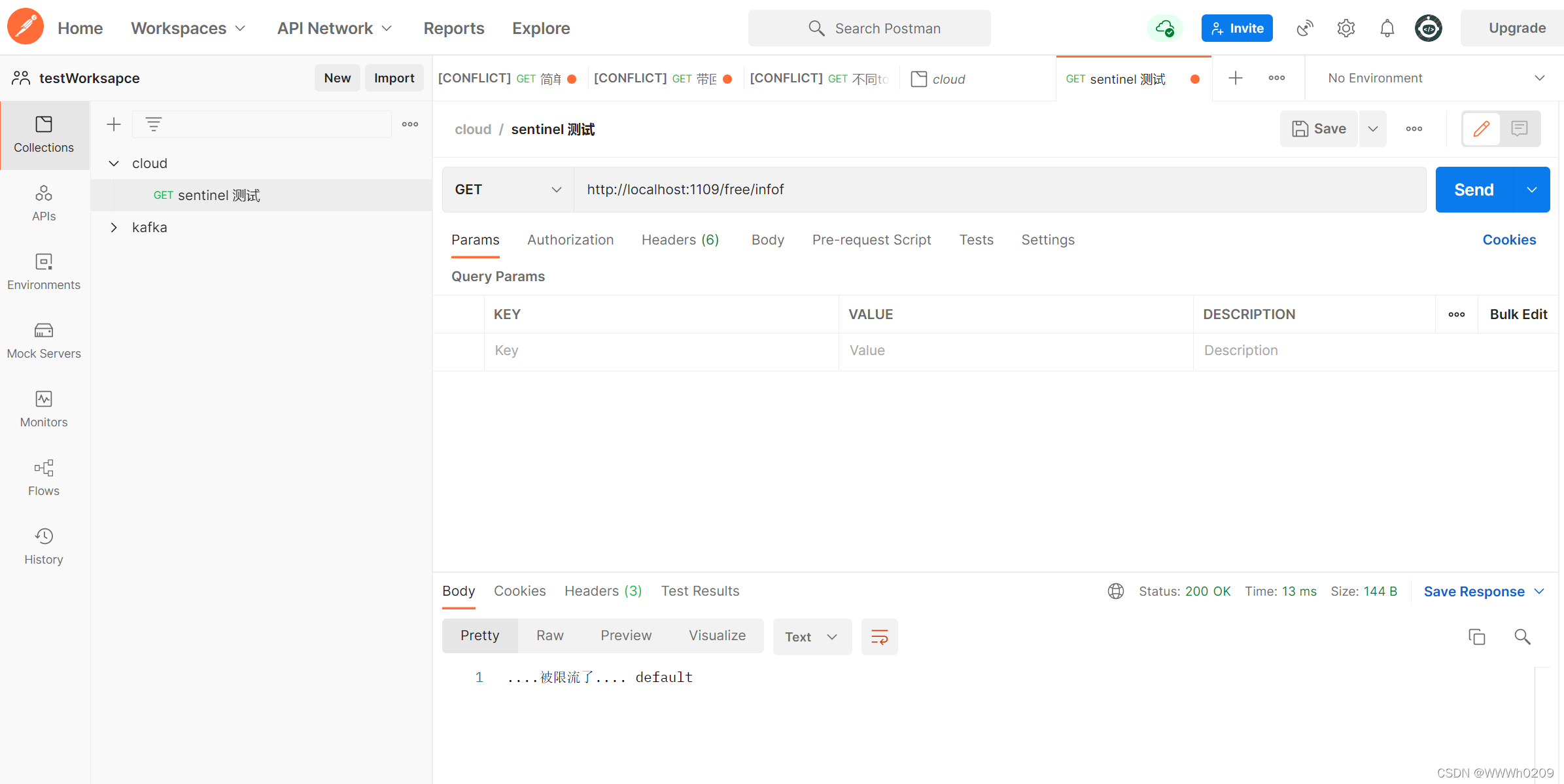Open a new request tab
Viewport: 1564px width, 784px height.
click(x=1235, y=78)
